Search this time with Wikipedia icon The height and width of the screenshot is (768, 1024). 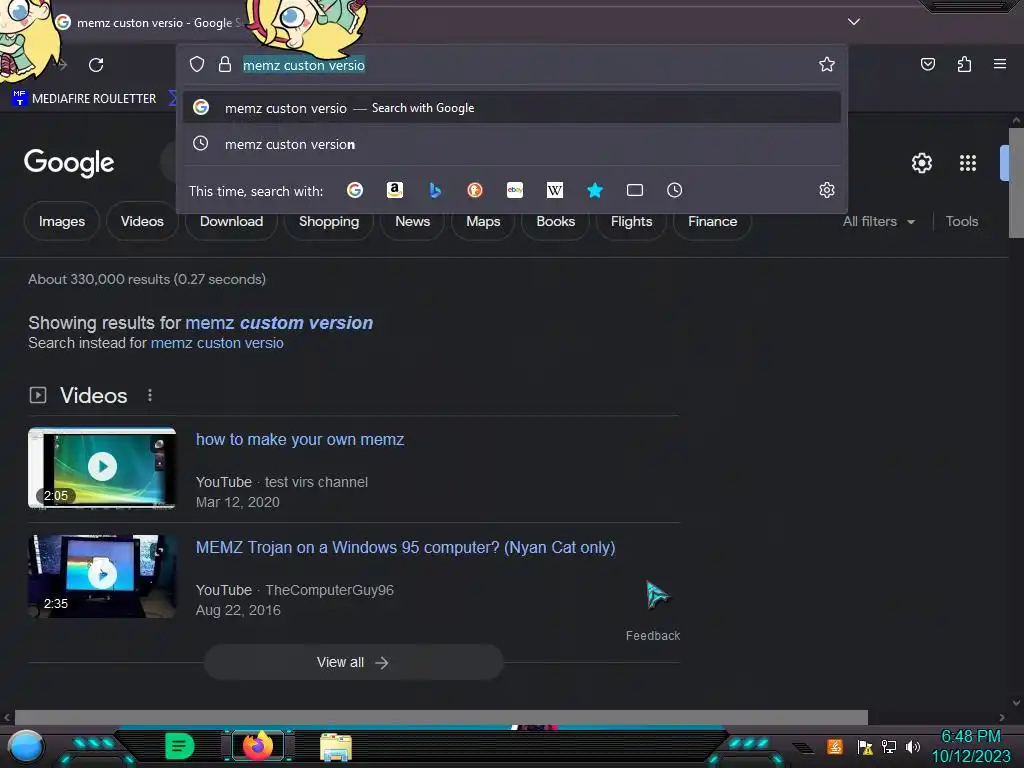pyautogui.click(x=554, y=190)
